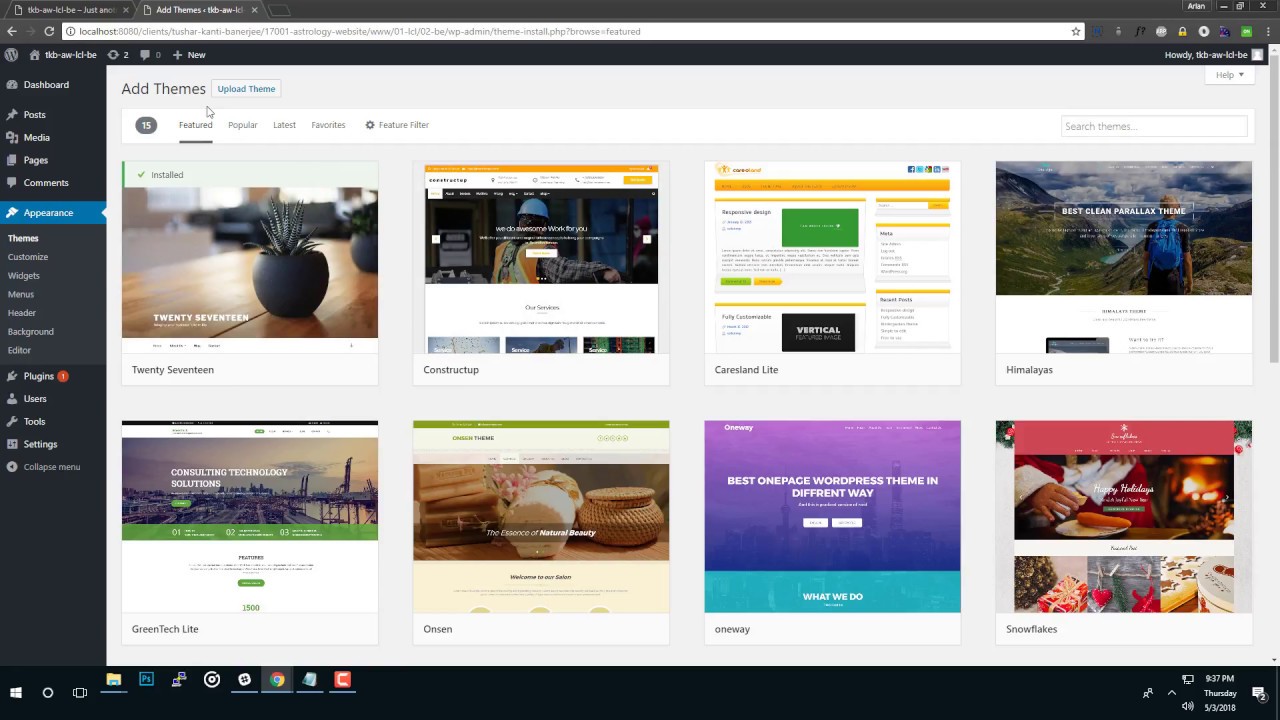Click the Upload Theme button
Viewport: 1280px width, 720px height.
246,89
